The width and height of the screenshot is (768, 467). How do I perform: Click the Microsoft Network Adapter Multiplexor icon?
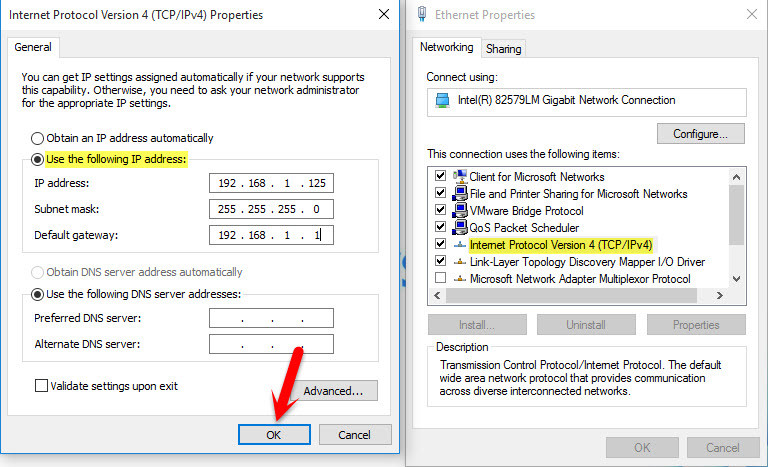(x=460, y=279)
